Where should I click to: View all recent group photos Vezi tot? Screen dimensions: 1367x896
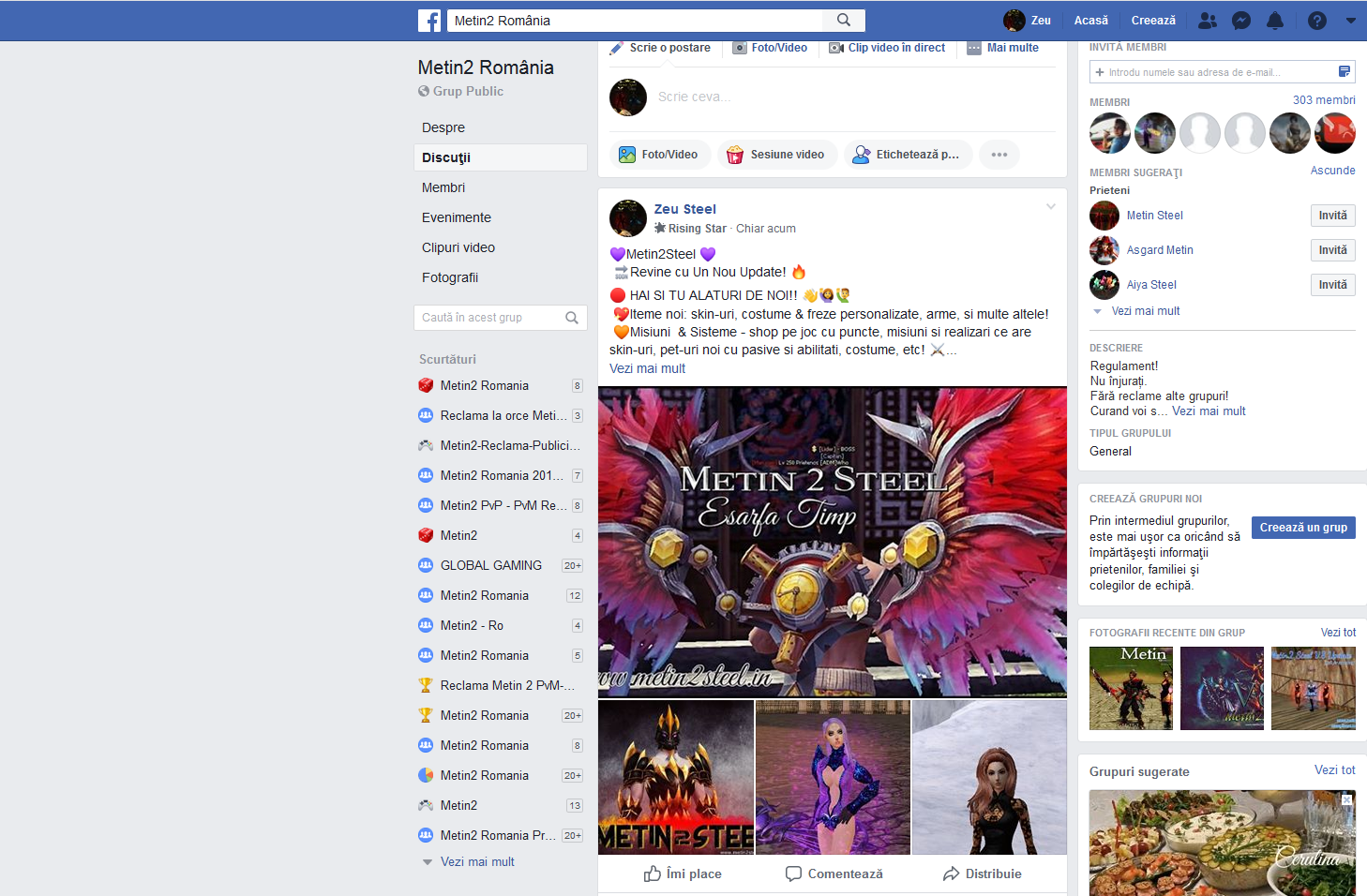point(1338,633)
